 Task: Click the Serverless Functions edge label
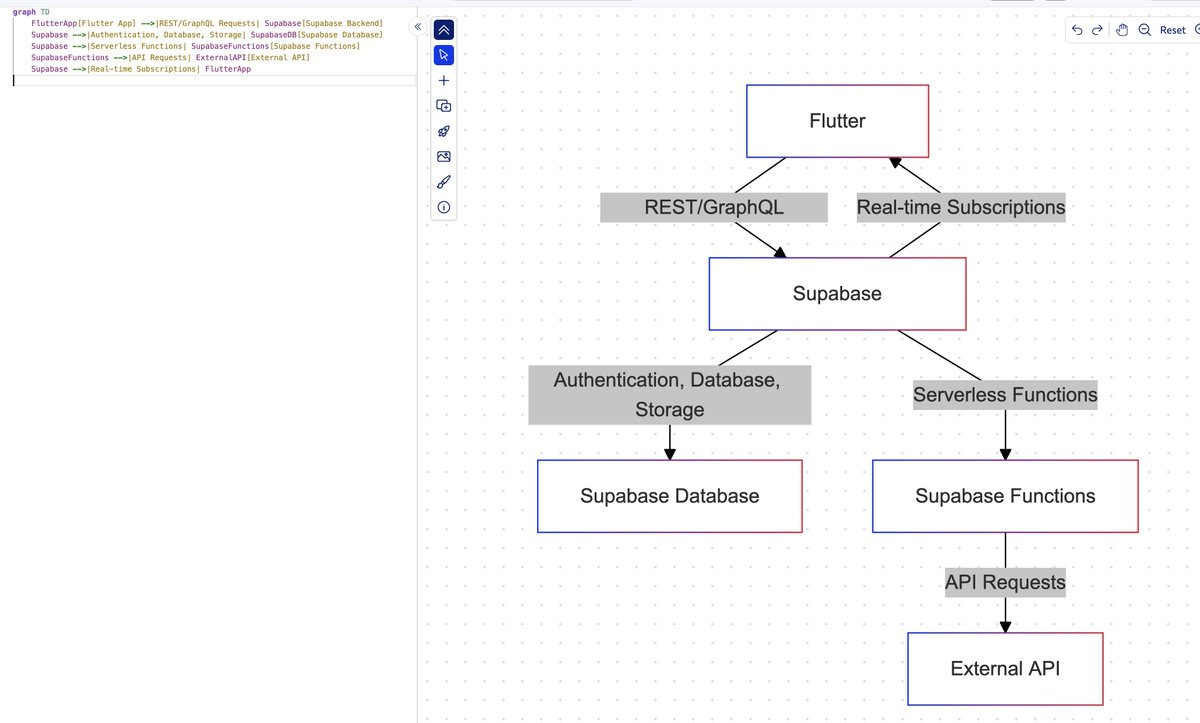coord(1005,395)
